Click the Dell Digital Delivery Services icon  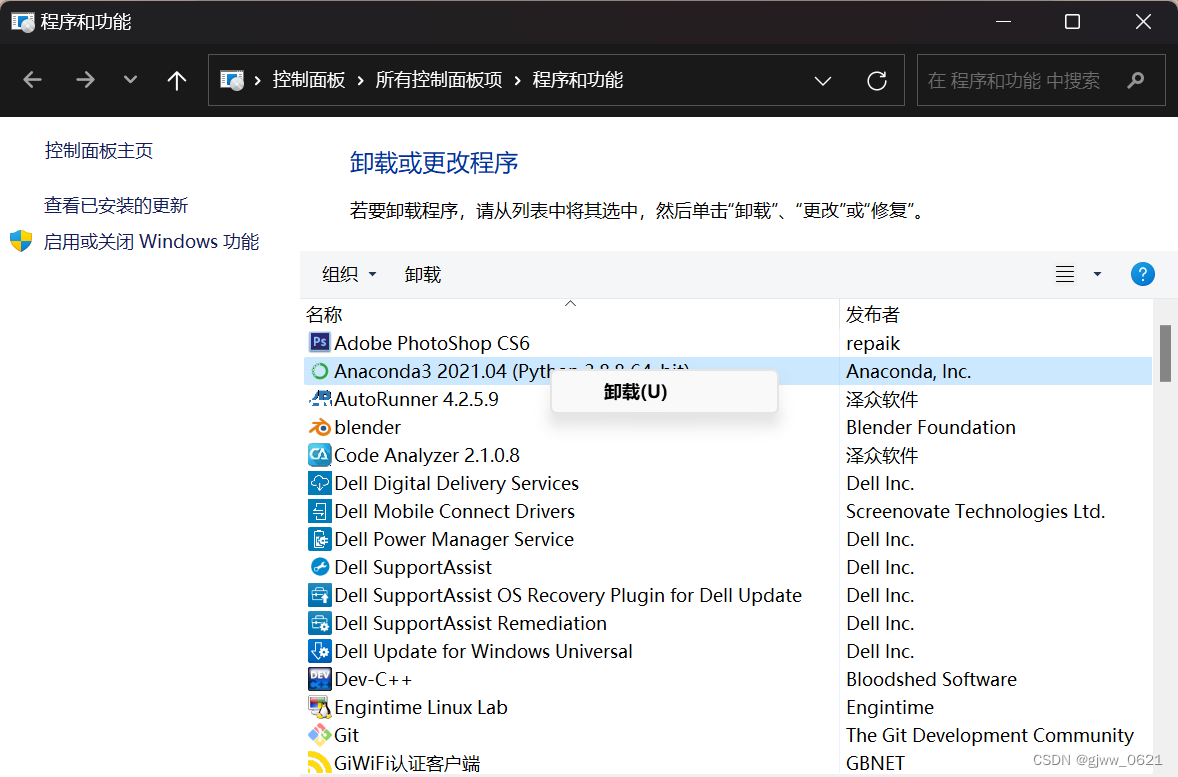coord(319,483)
